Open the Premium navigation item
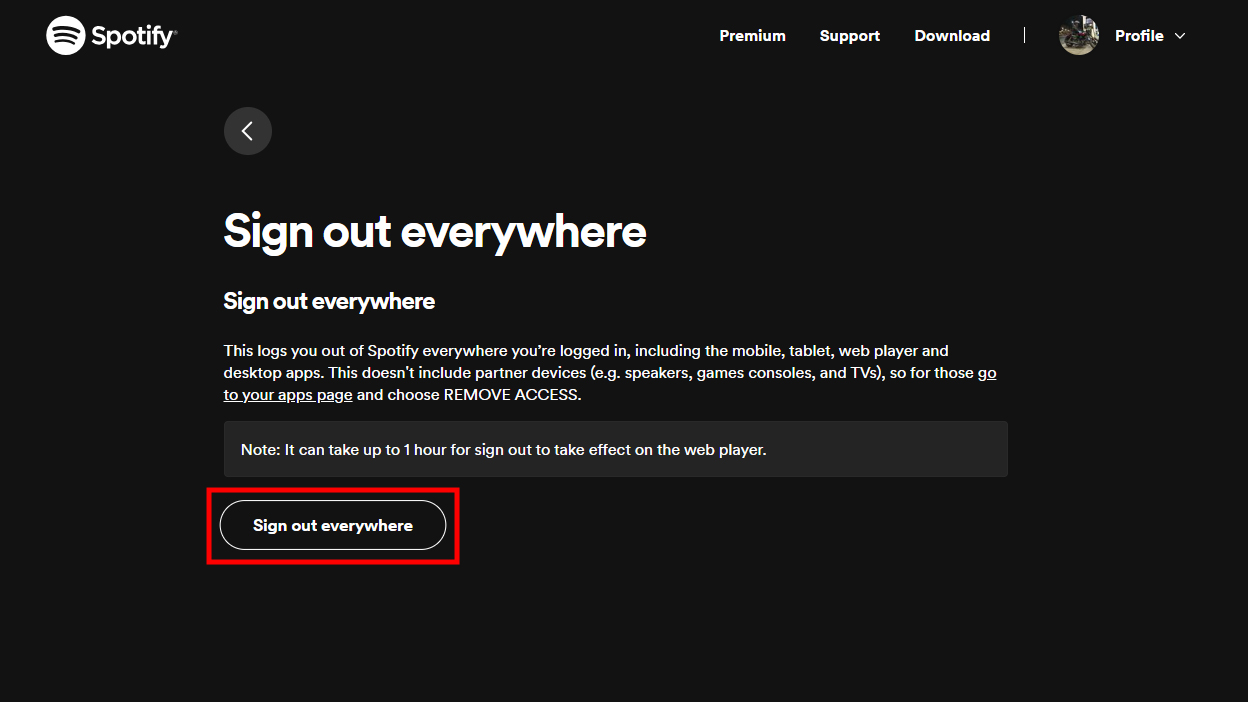 [752, 36]
